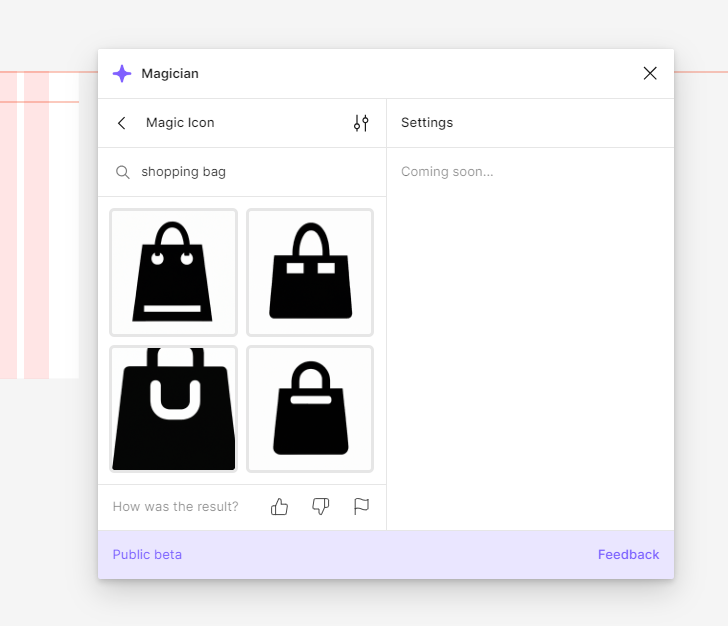The width and height of the screenshot is (728, 626).
Task: Close the Magician plugin window
Action: point(650,73)
